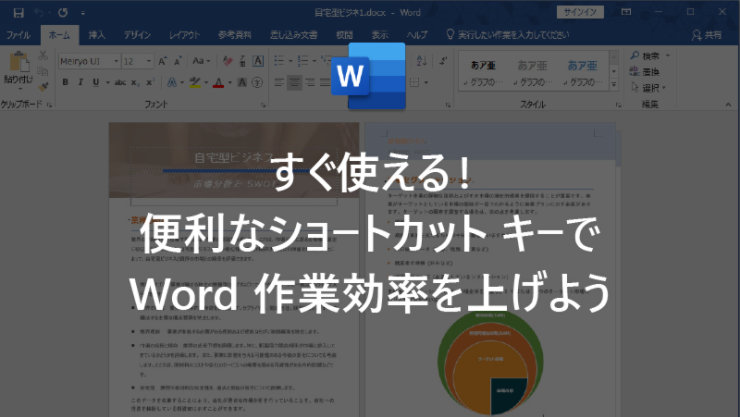The width and height of the screenshot is (740, 417).
Task: Toggle Superscript formatting
Action: click(x=150, y=83)
